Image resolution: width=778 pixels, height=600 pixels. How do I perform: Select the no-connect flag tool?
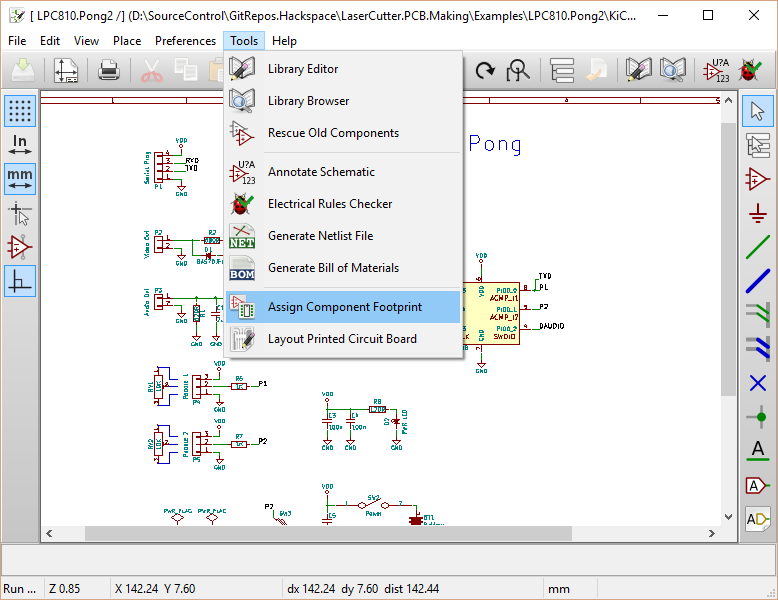coord(758,383)
